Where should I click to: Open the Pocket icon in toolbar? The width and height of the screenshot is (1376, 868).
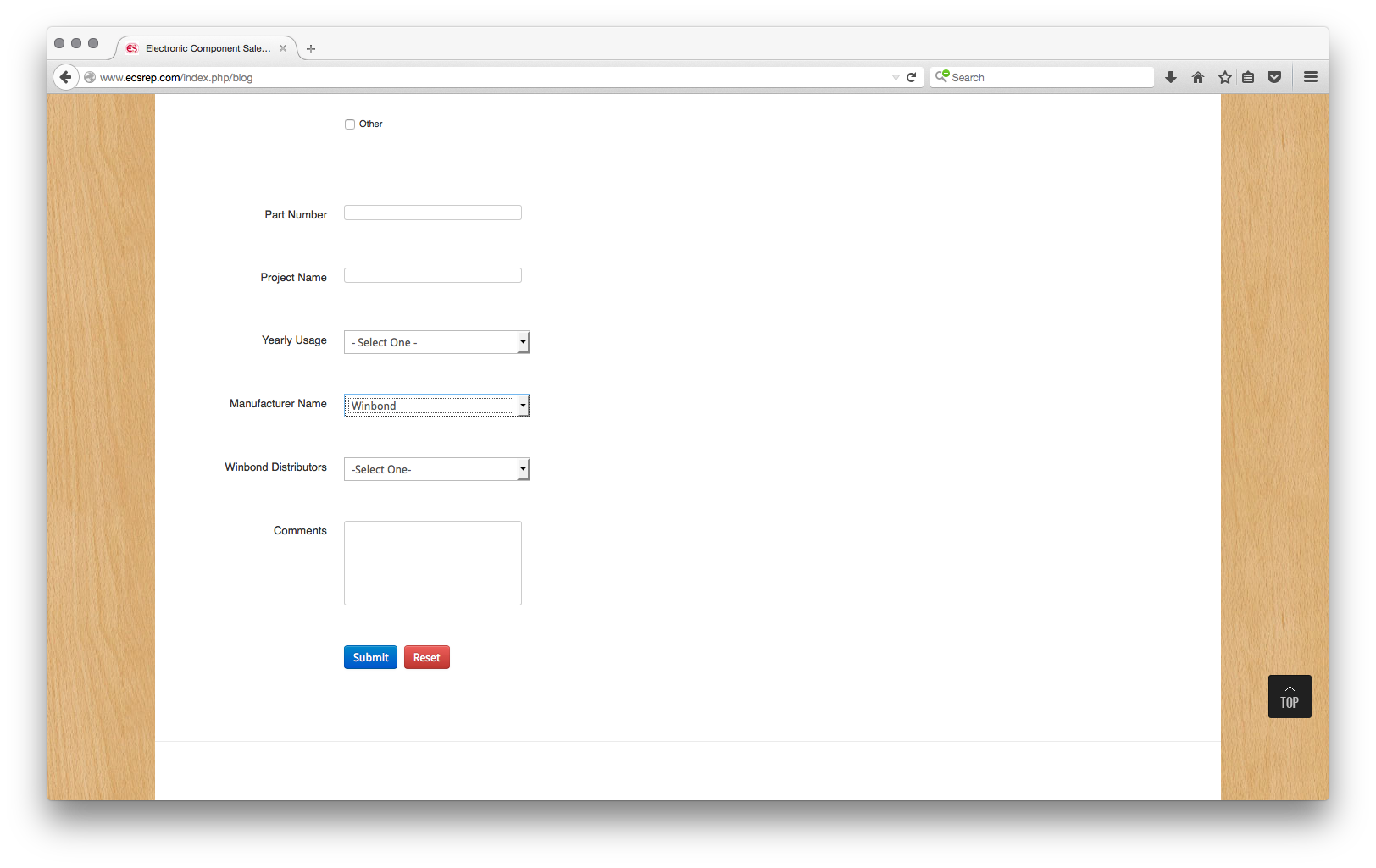pos(1274,77)
